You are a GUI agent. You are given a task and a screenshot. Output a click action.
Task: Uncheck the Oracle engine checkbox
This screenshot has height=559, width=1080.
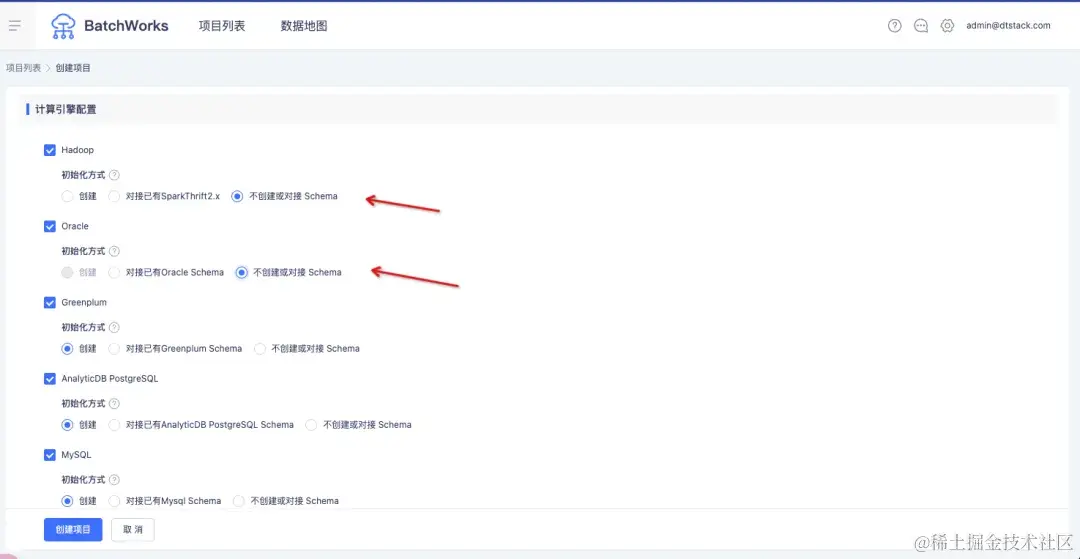tap(50, 226)
